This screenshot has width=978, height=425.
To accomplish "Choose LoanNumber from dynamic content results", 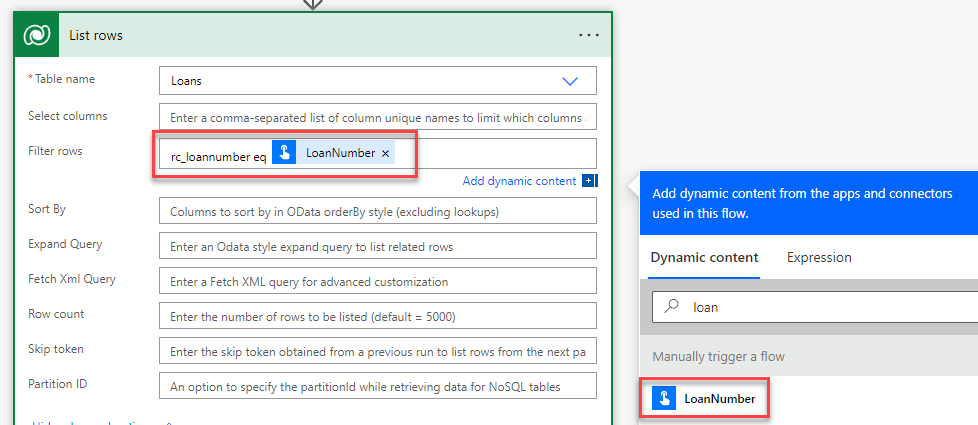I will [x=719, y=399].
